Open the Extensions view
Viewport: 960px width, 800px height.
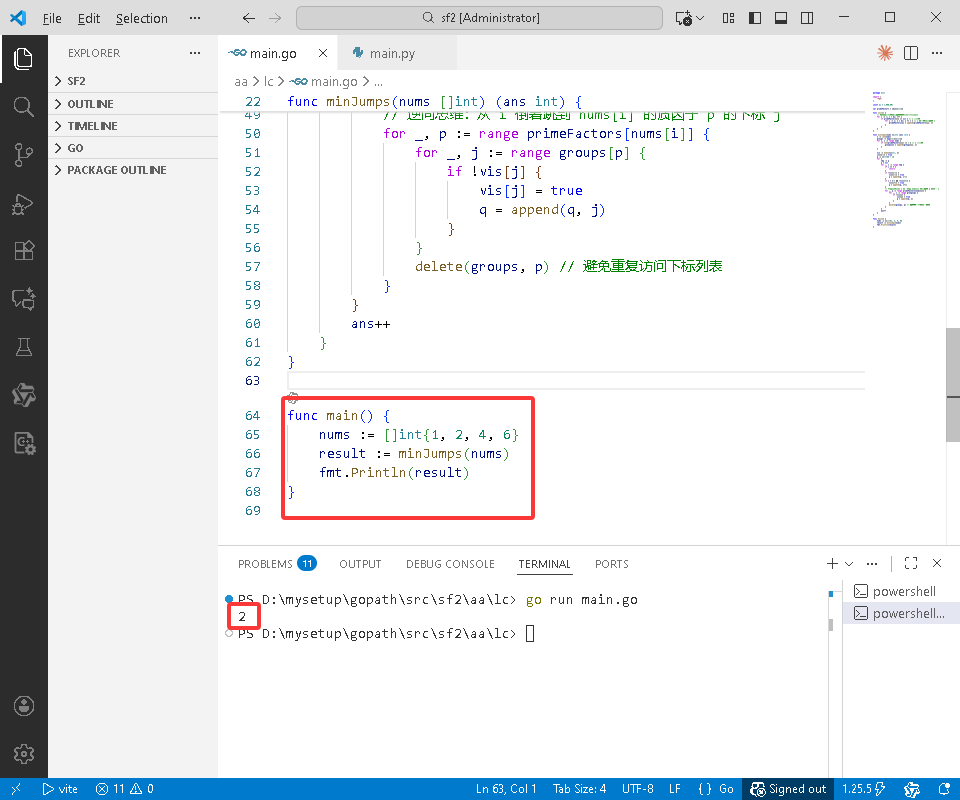point(23,251)
